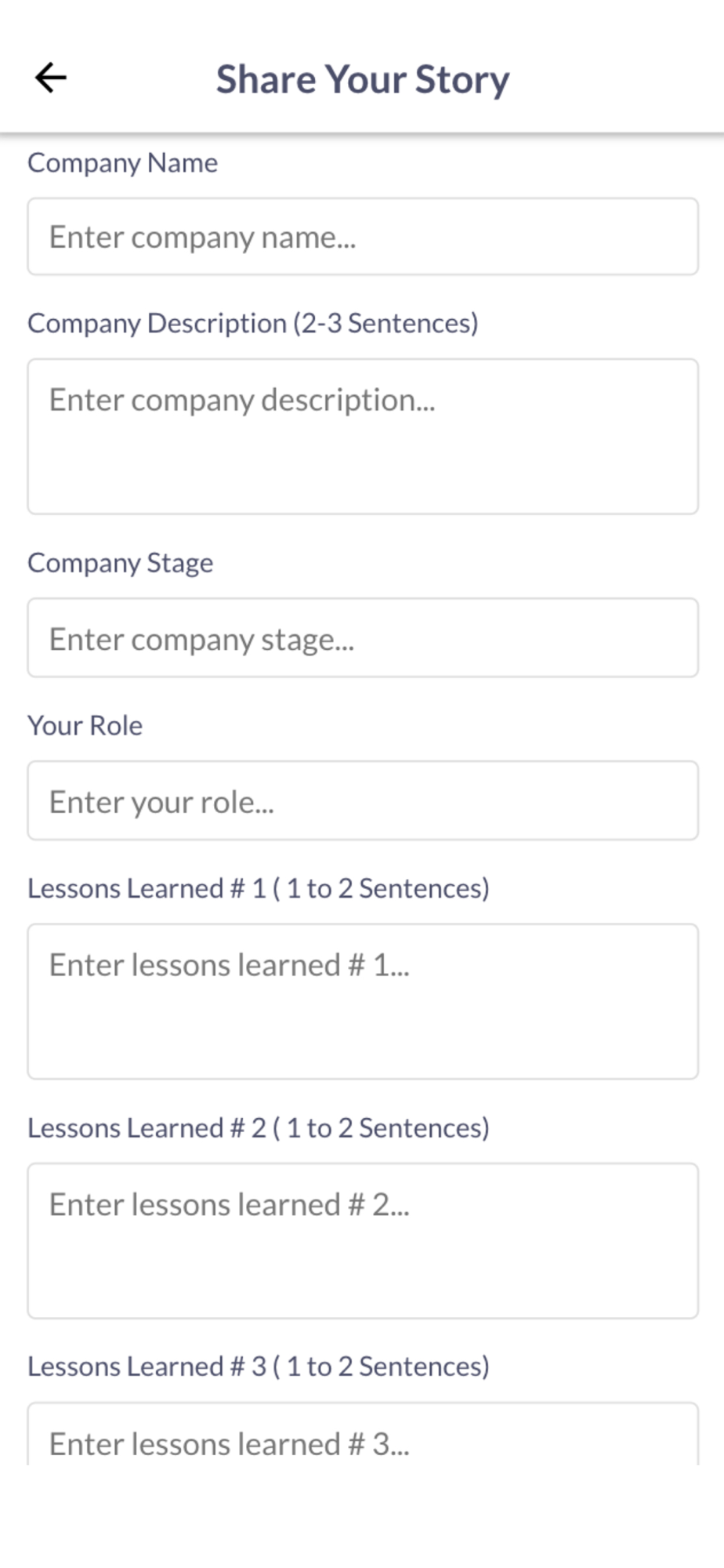The image size is (724, 1568).
Task: Click the 'Enter lessons learned # 1...' placeholder
Action: tap(229, 965)
